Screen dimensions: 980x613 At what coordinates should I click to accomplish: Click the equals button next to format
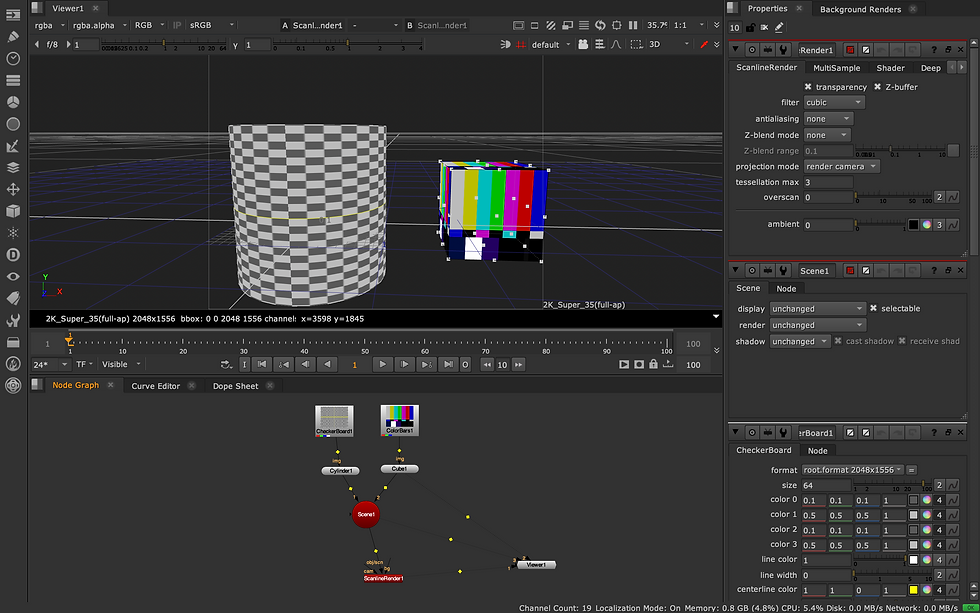click(911, 470)
